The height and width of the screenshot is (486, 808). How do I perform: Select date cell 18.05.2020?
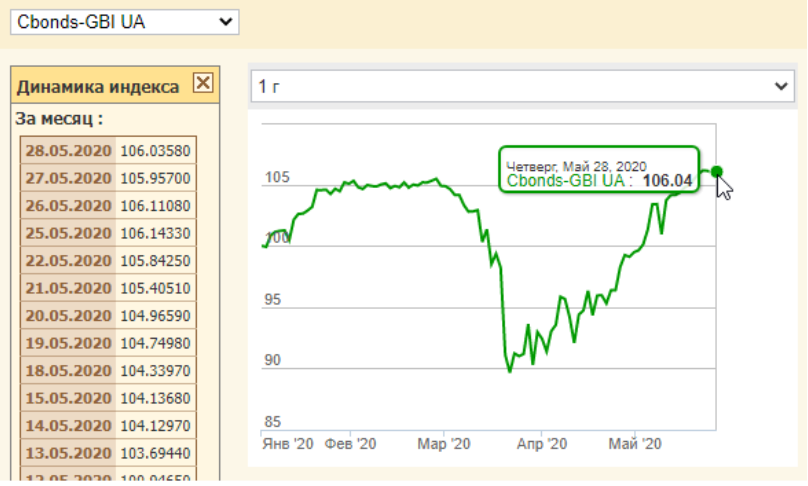(68, 371)
